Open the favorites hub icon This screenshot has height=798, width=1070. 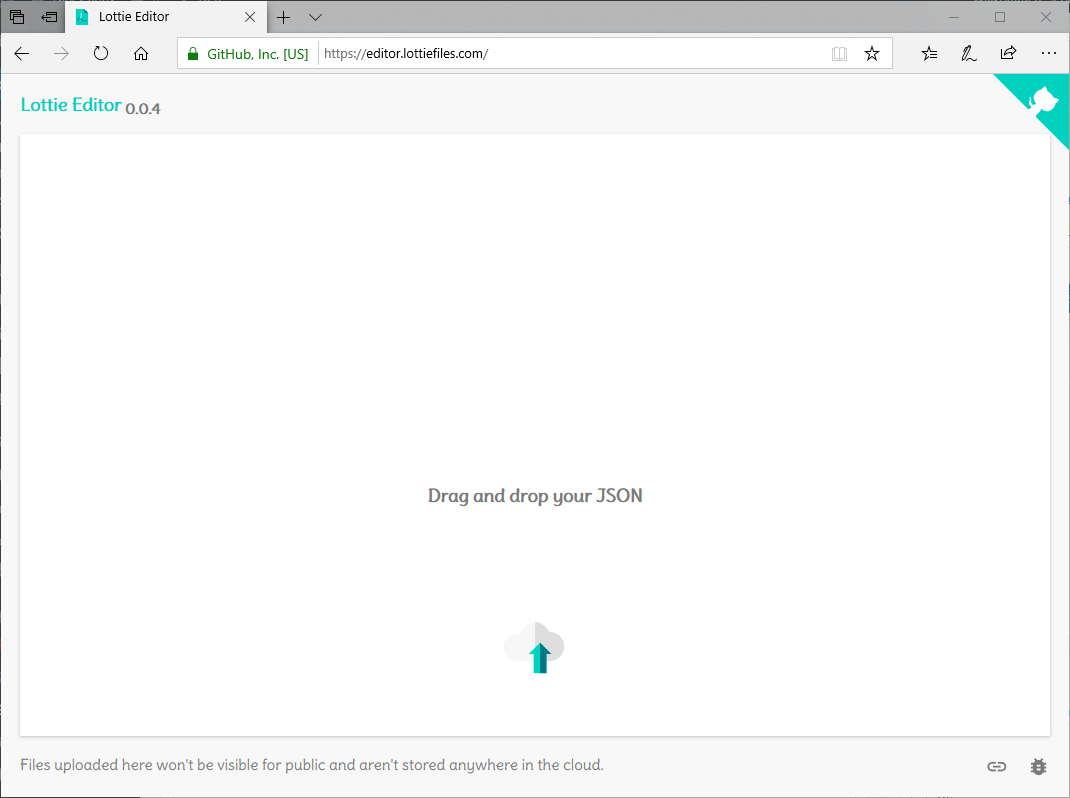(929, 54)
